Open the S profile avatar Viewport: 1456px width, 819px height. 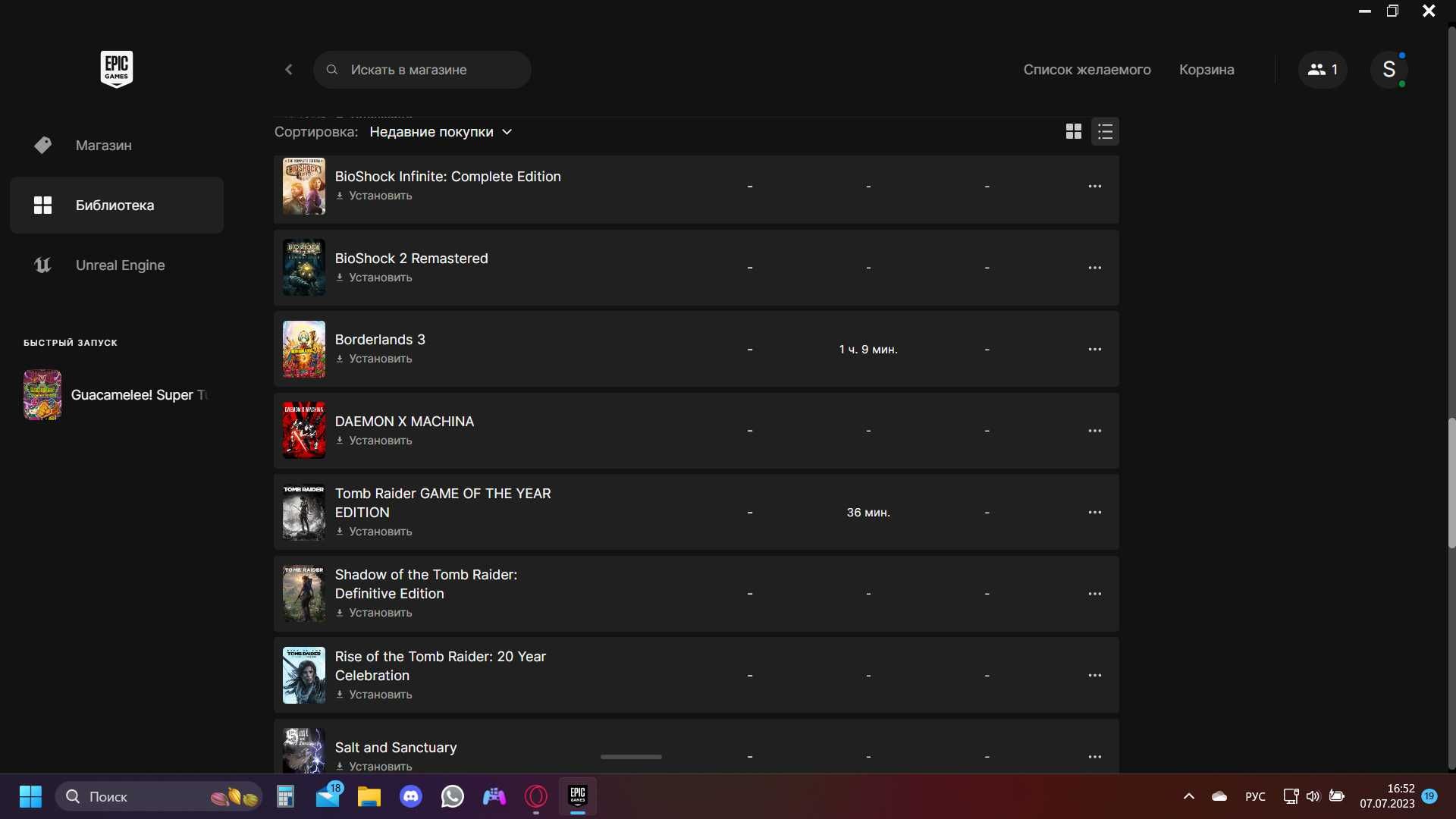pos(1389,70)
